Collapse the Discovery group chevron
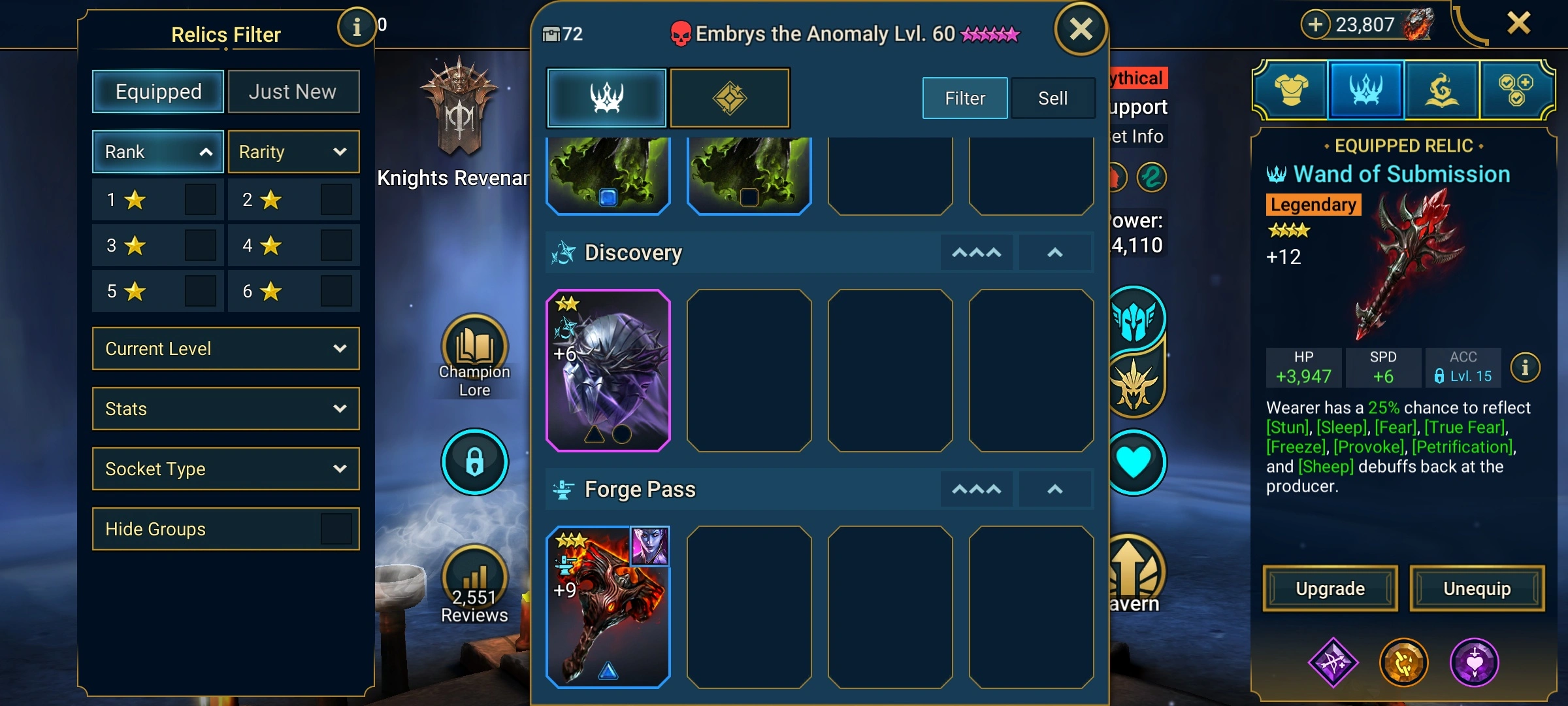Viewport: 1568px width, 706px height. [x=1055, y=252]
